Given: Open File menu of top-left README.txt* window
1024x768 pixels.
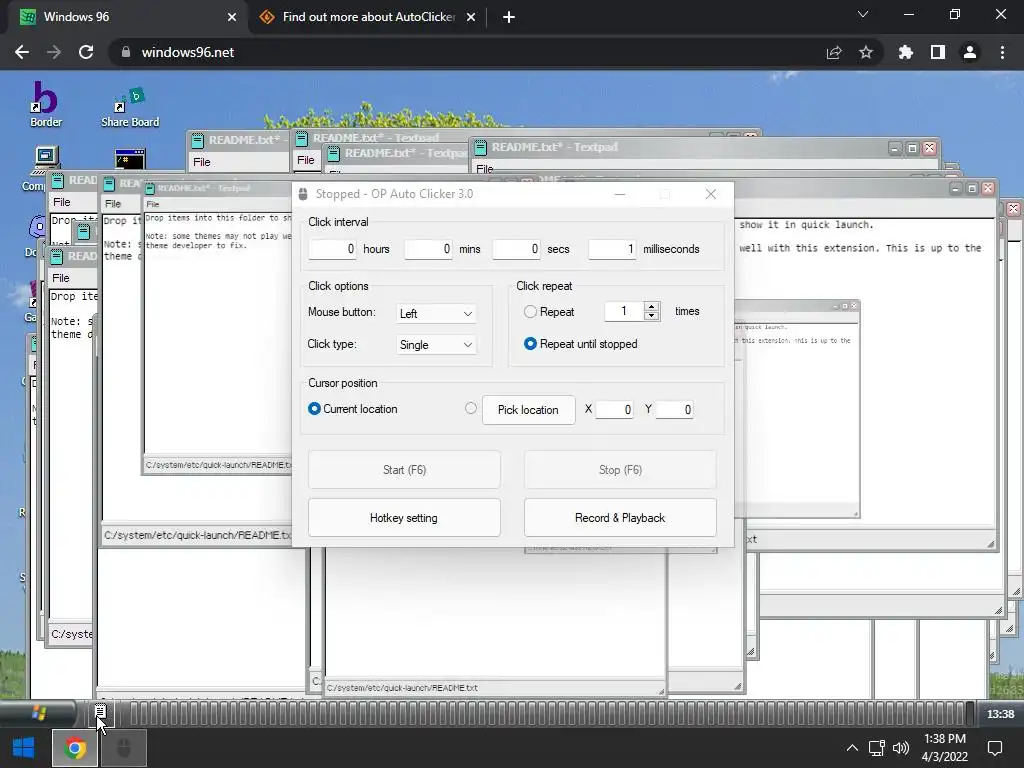Looking at the screenshot, I should pos(202,162).
